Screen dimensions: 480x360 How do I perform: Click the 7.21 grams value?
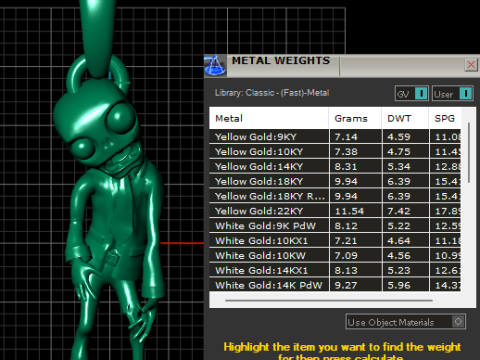tap(346, 241)
